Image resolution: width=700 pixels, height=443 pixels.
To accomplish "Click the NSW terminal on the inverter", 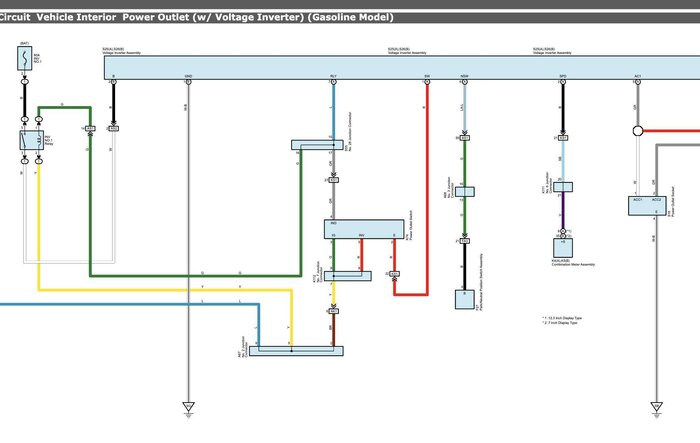I will pos(464,79).
